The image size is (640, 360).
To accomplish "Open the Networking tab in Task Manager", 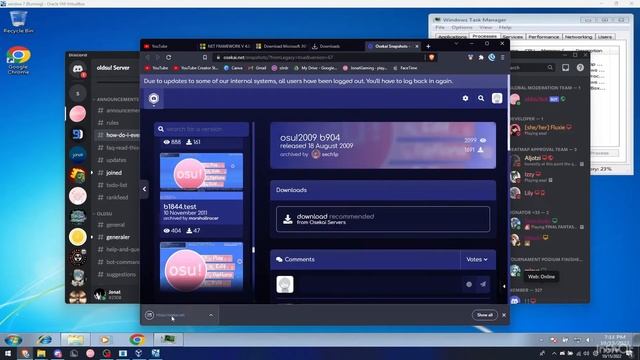I will point(578,37).
